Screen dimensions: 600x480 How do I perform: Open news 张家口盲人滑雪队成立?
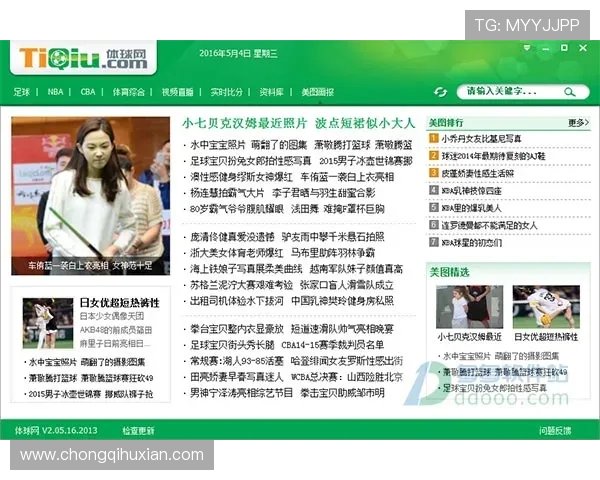[347, 285]
